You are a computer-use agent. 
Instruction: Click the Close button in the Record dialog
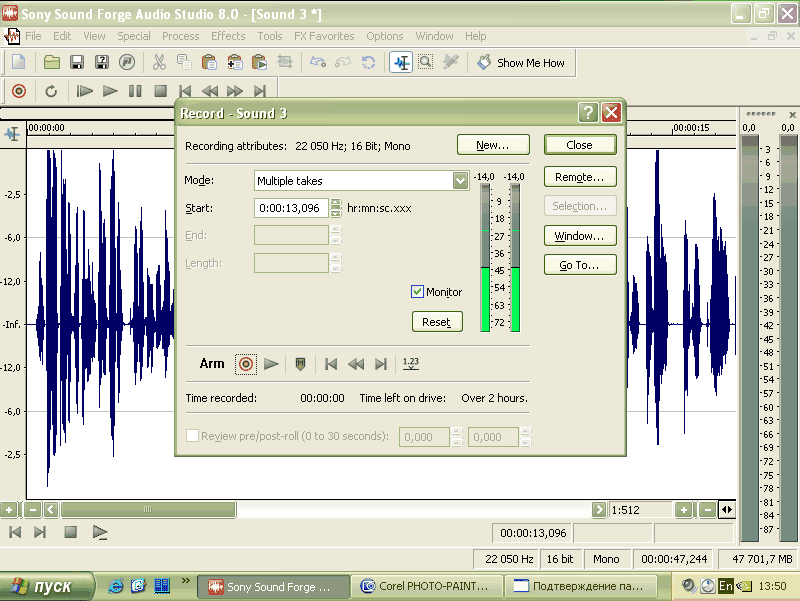tap(580, 145)
